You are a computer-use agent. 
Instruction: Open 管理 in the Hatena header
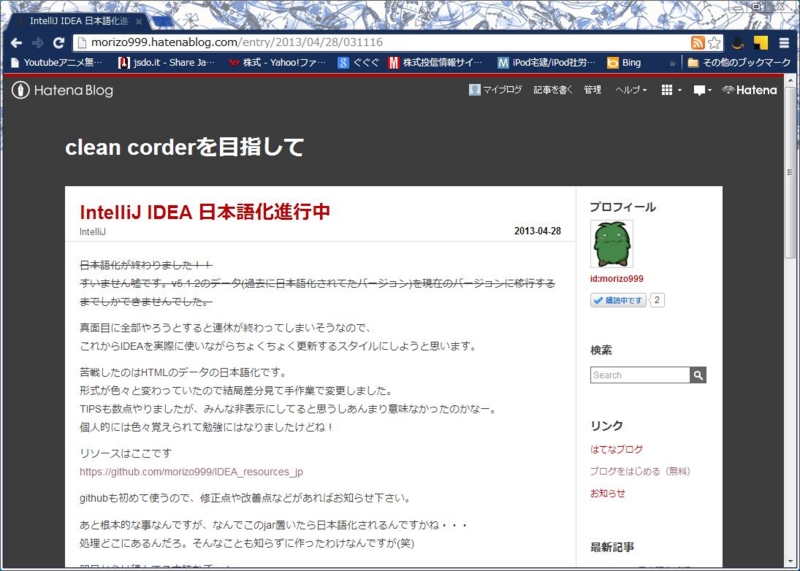(x=592, y=90)
